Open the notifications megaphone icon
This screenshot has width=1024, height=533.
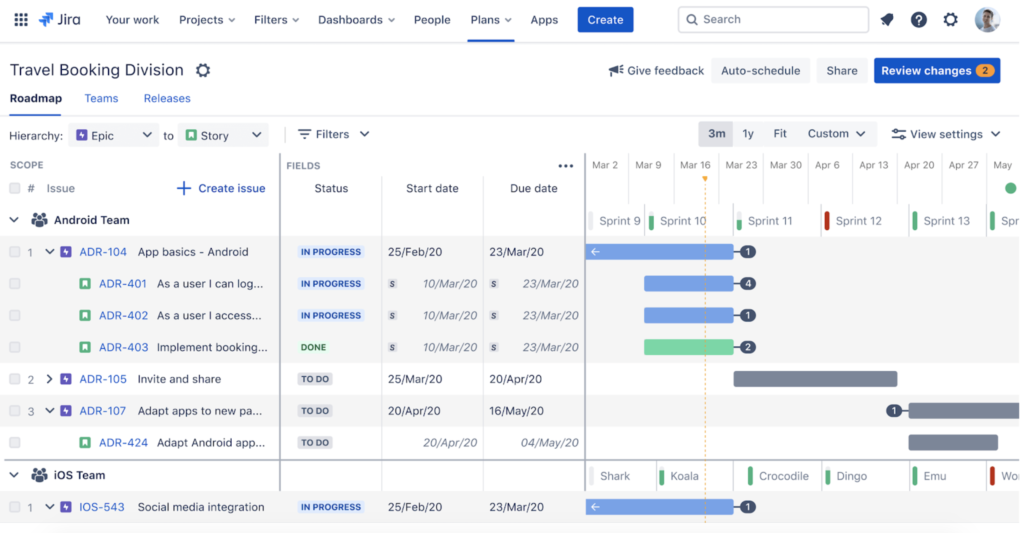click(887, 20)
